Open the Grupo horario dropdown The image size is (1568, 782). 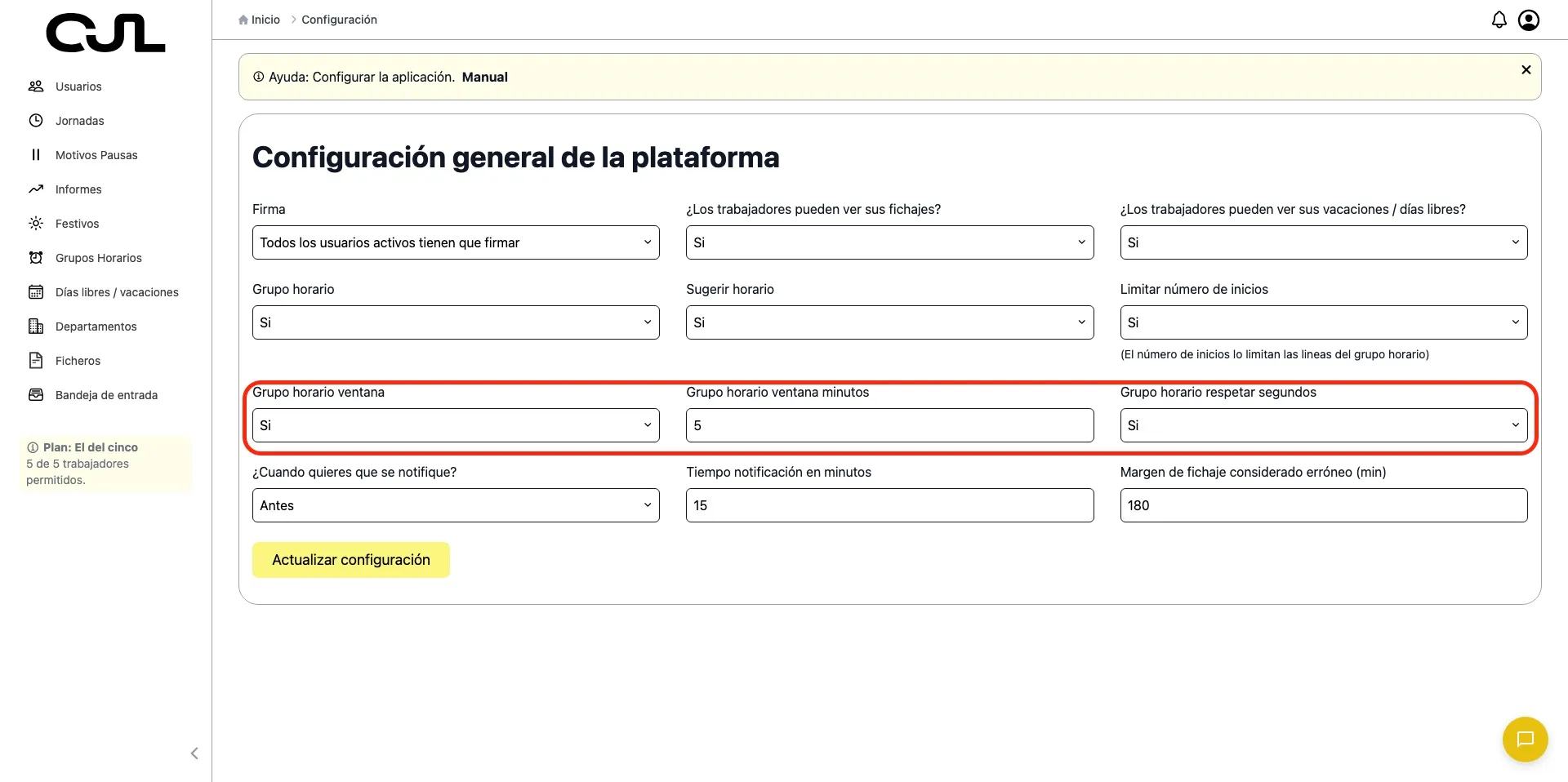(456, 322)
